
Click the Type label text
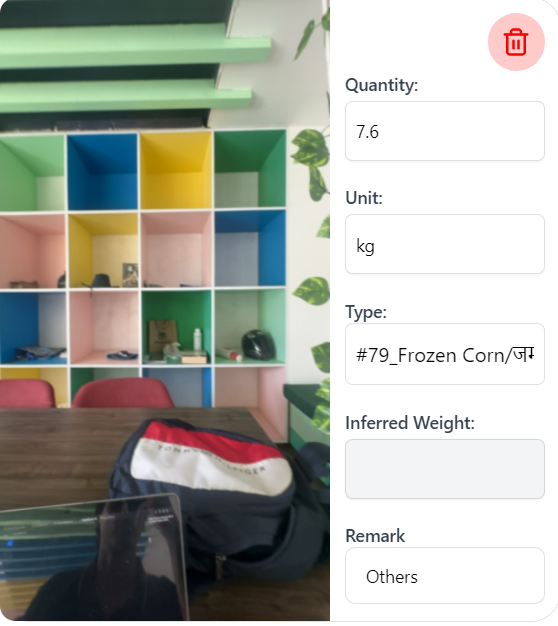click(366, 312)
